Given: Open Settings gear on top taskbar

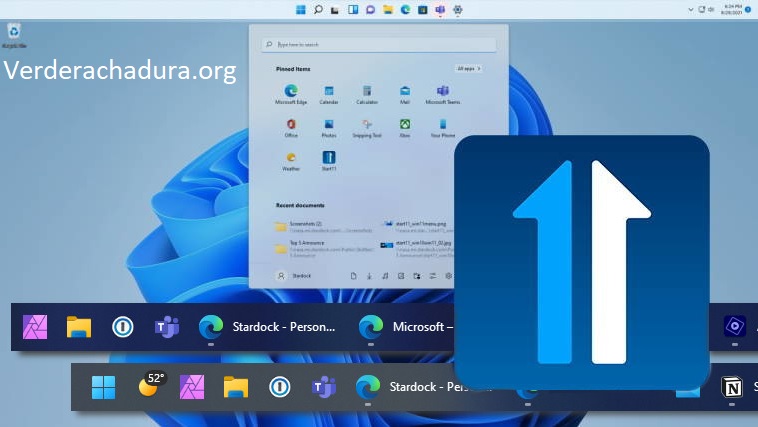Looking at the screenshot, I should pyautogui.click(x=457, y=10).
